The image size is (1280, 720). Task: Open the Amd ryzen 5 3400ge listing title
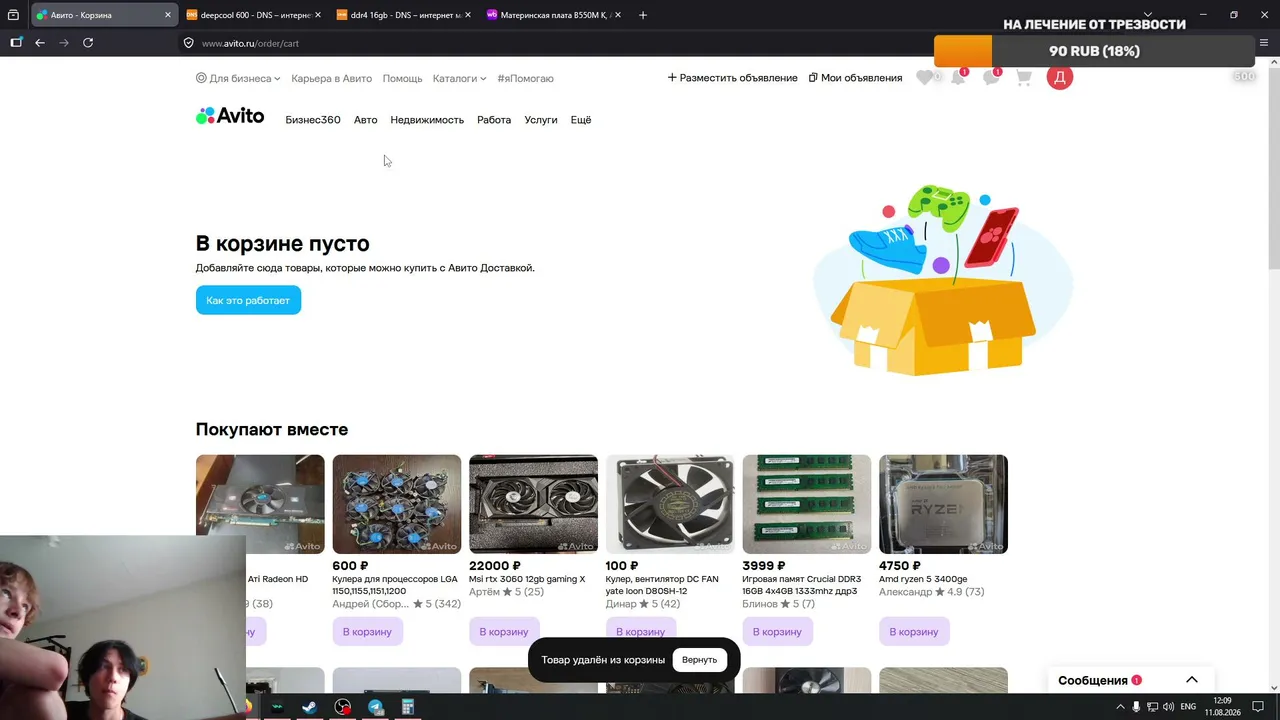tap(923, 579)
